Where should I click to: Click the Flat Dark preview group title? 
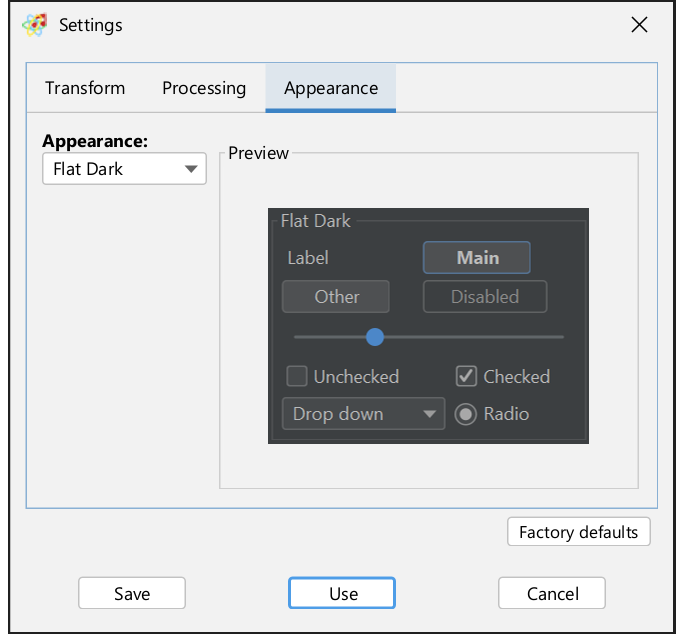tap(316, 221)
